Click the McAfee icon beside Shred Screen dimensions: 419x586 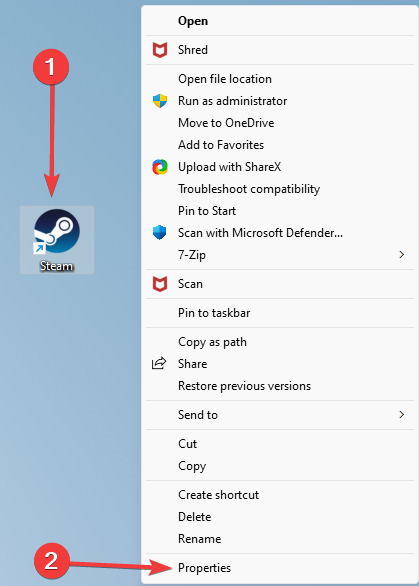(x=160, y=50)
